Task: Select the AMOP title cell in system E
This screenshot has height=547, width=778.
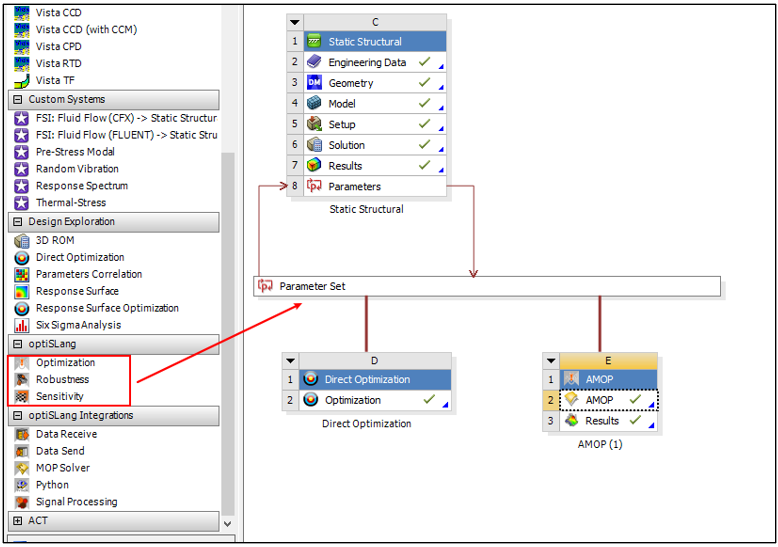Action: coord(608,380)
